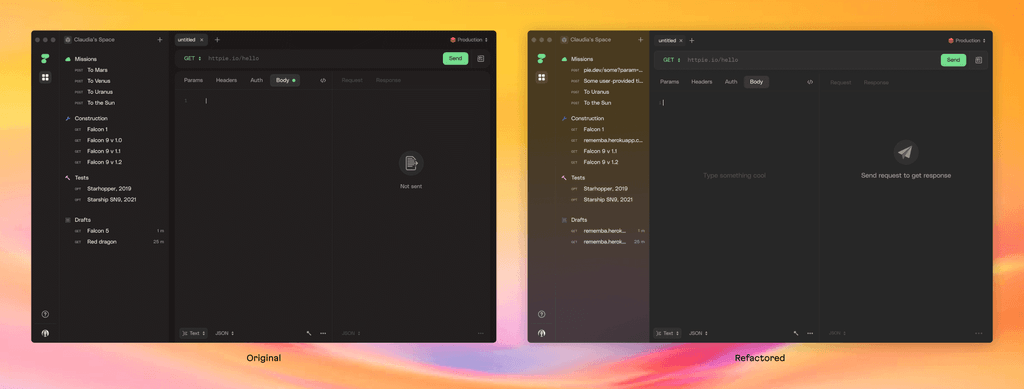Open the body more-options dots in Refactored window
This screenshot has height=389, width=1024.
[810, 333]
